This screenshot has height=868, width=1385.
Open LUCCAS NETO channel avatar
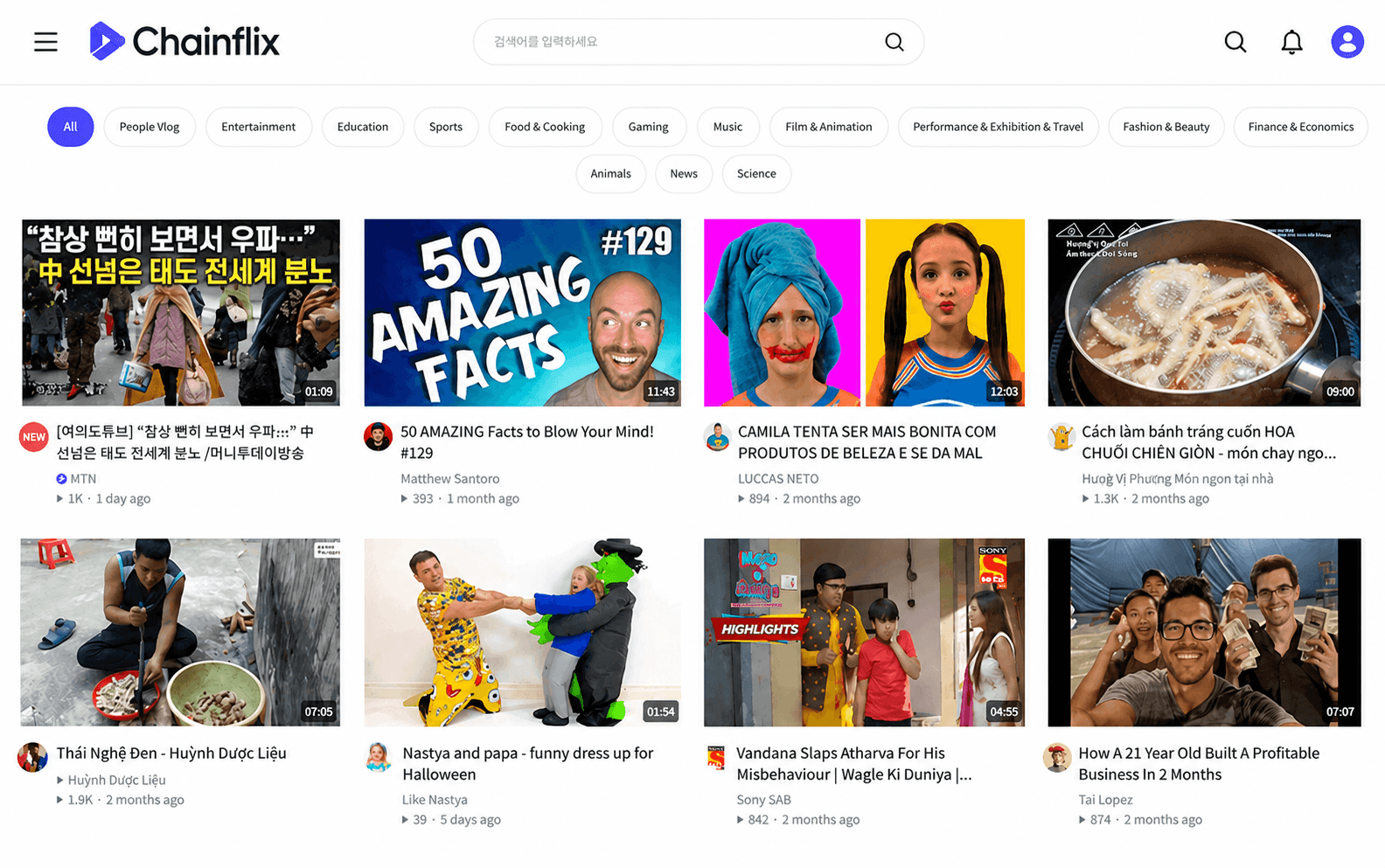(x=717, y=437)
